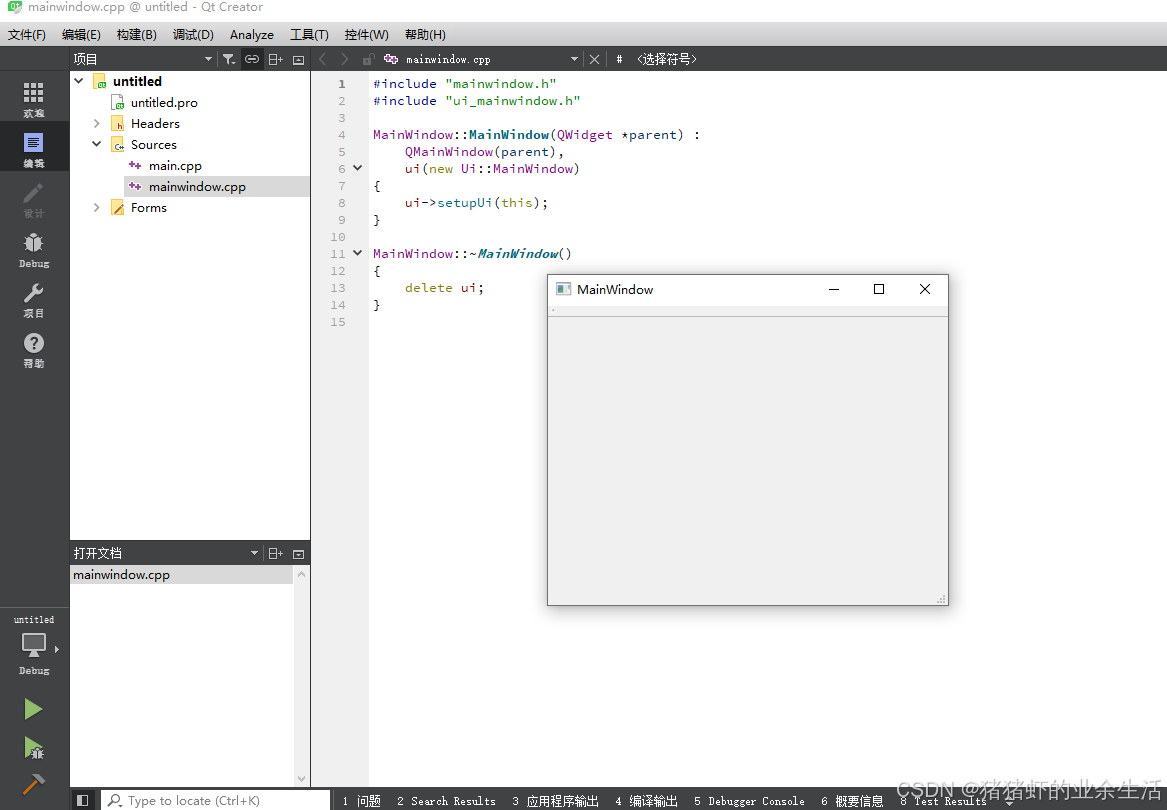Image resolution: width=1167 pixels, height=810 pixels.
Task: Select main.cpp in Sources
Action: tap(175, 165)
